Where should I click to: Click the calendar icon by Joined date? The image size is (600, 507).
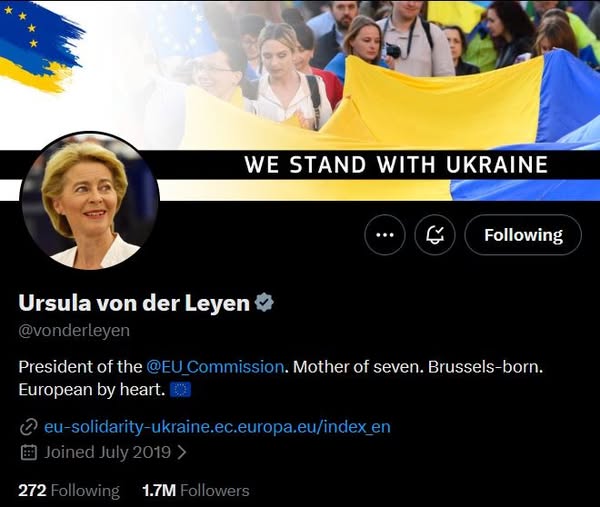coord(28,452)
